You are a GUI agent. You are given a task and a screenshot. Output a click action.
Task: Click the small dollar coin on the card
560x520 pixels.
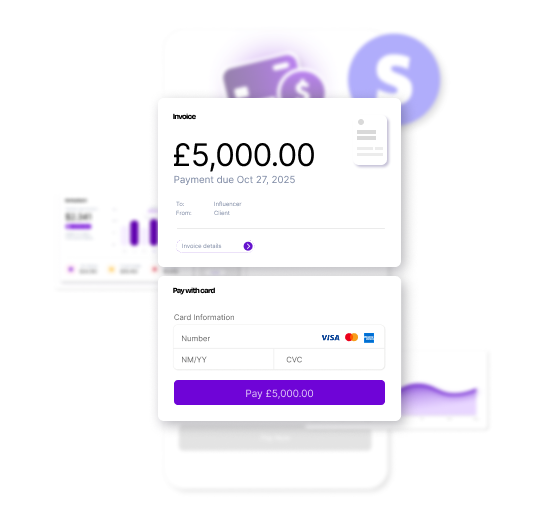(x=302, y=86)
